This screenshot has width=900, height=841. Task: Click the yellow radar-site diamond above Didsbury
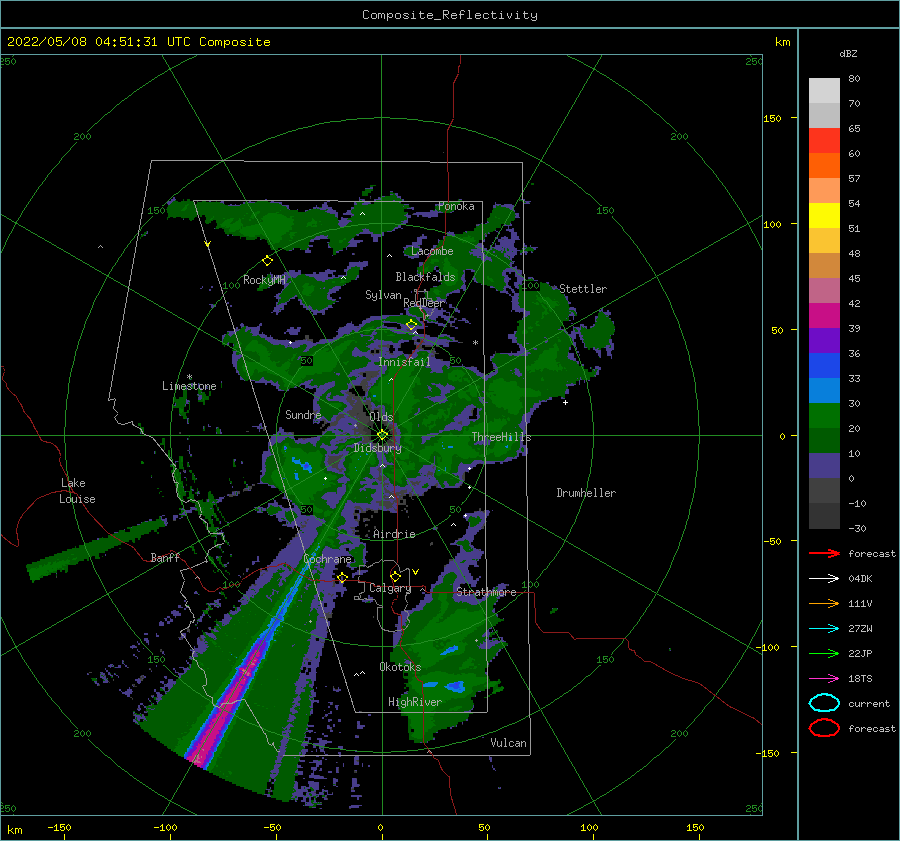(x=382, y=435)
